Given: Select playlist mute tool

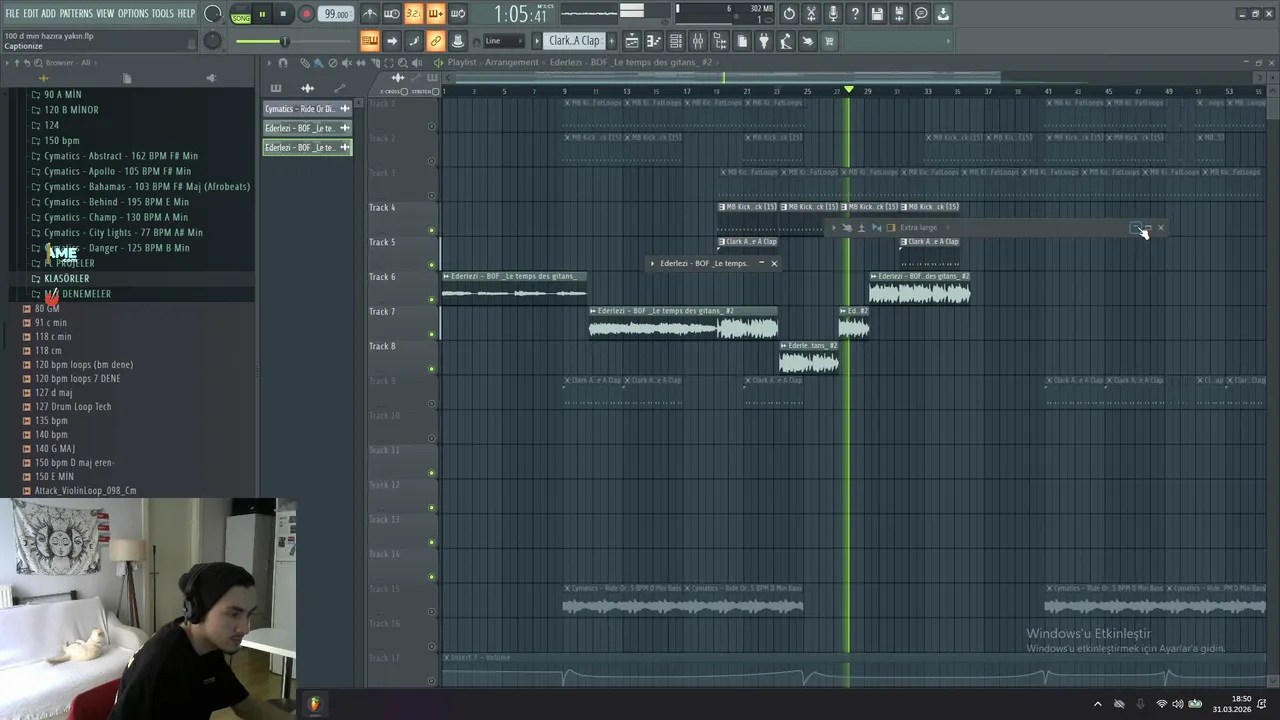Looking at the screenshot, I should click(347, 63).
